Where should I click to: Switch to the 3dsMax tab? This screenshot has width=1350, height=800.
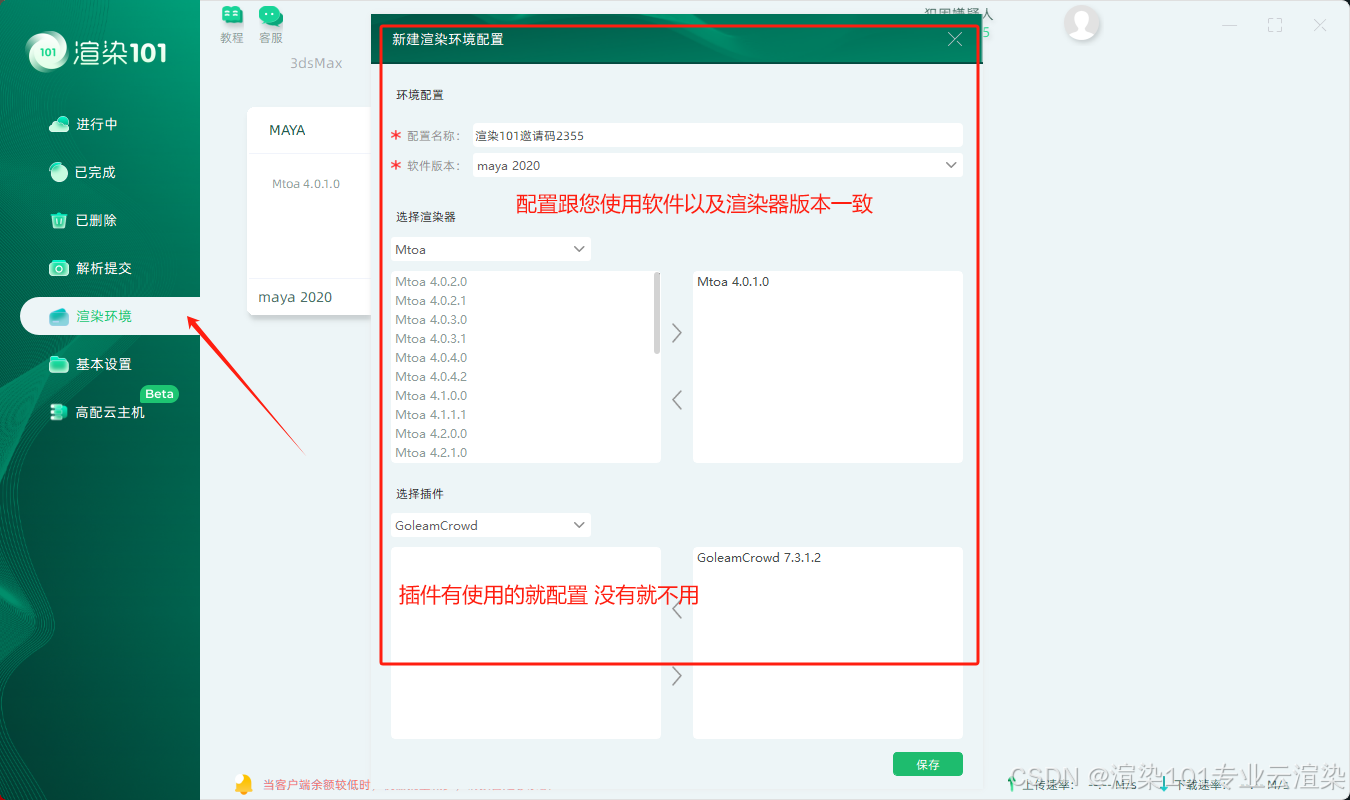tap(316, 63)
